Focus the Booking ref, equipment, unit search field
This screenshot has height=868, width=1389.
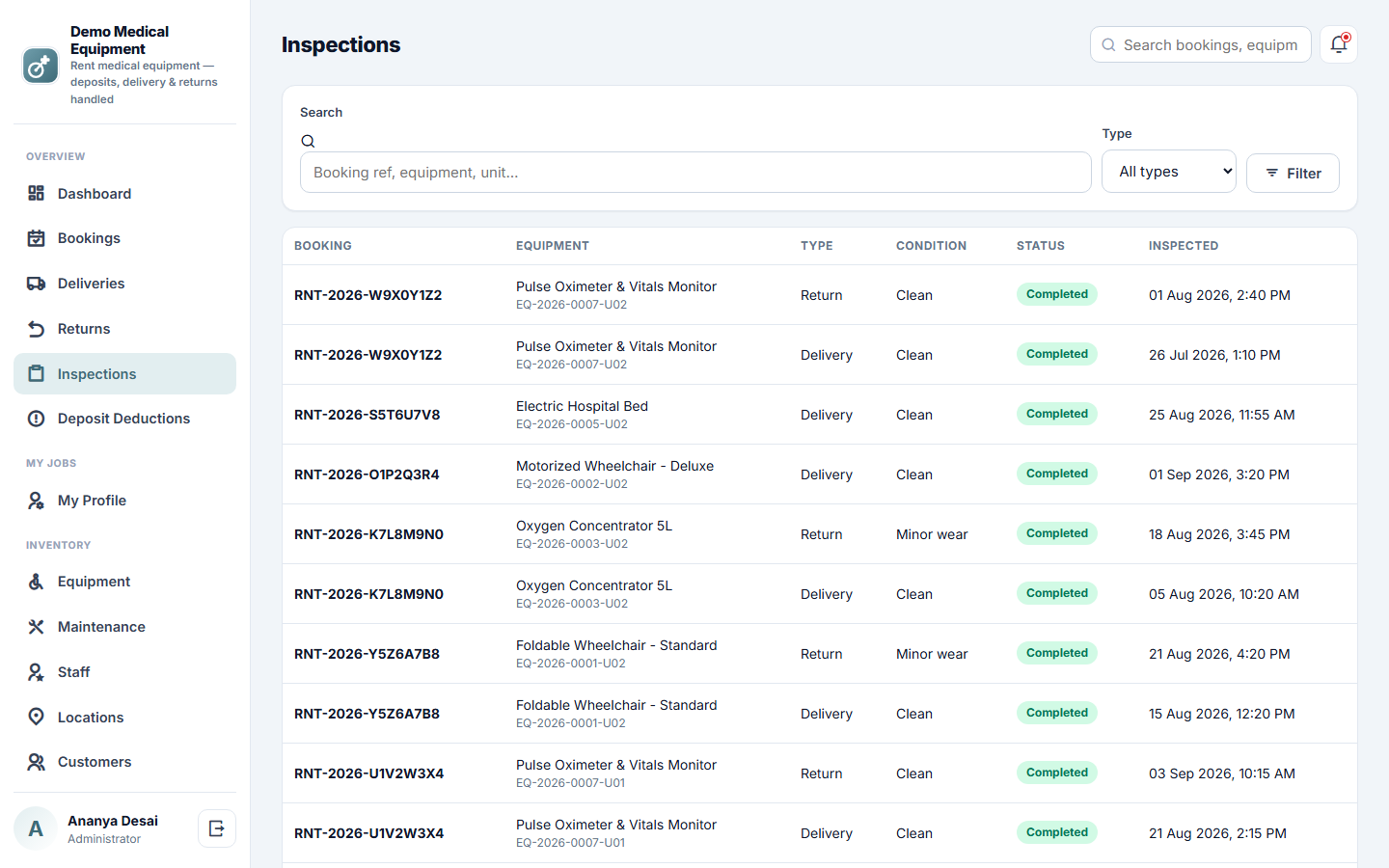click(695, 173)
